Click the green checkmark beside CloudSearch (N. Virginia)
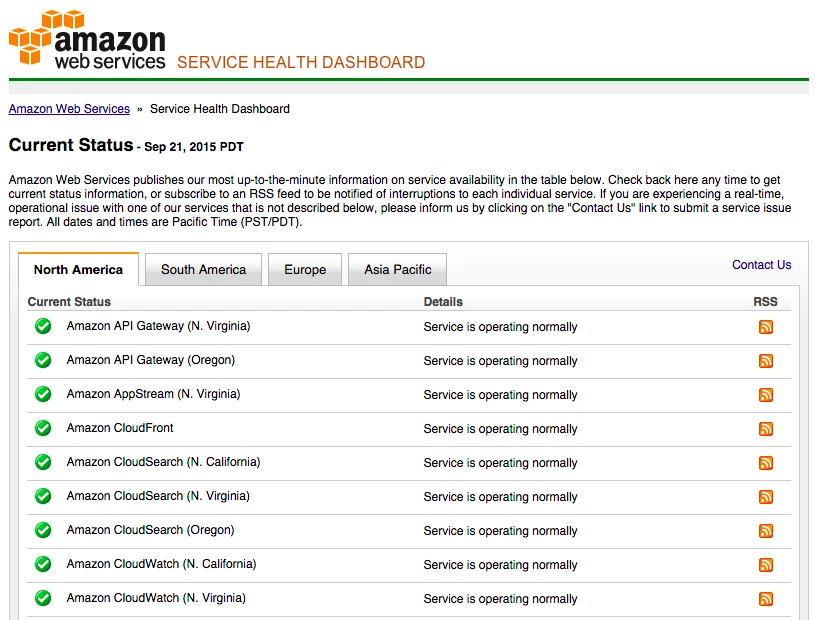 coord(42,496)
